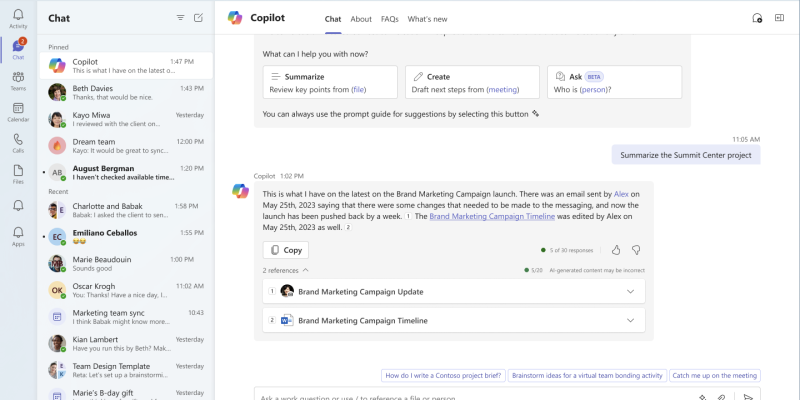Click the Create prompt card
The image size is (800, 400).
(x=472, y=82)
